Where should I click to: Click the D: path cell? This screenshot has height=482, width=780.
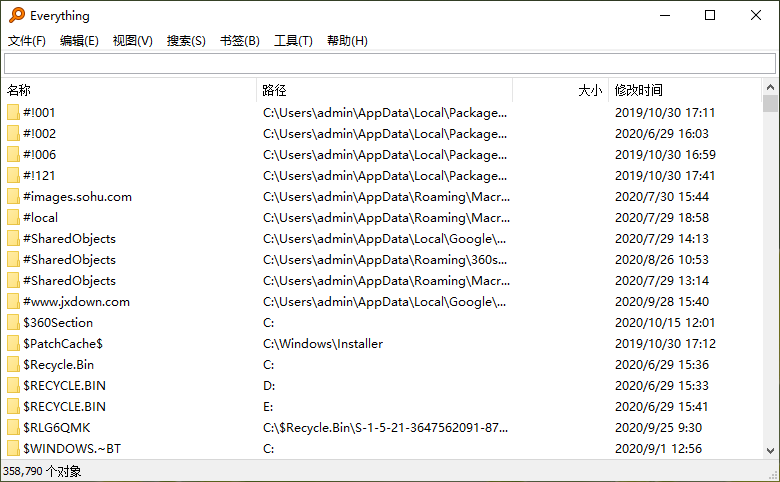pos(269,386)
